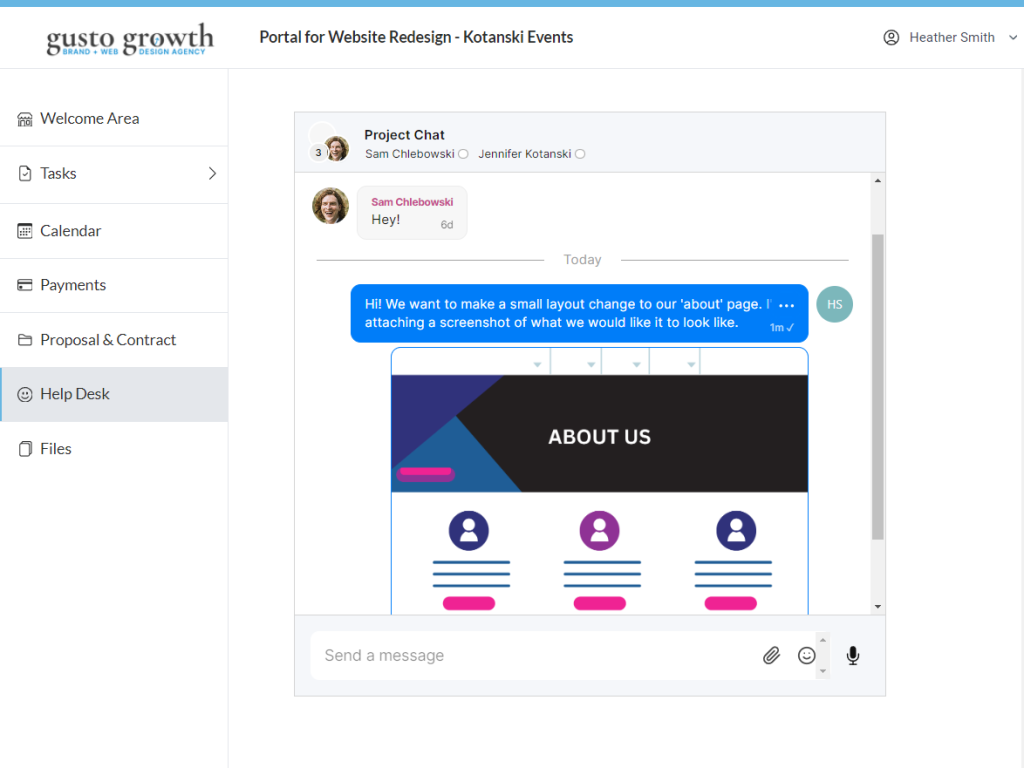Open Proposal & Contract section
This screenshot has height=768, width=1024.
[114, 340]
